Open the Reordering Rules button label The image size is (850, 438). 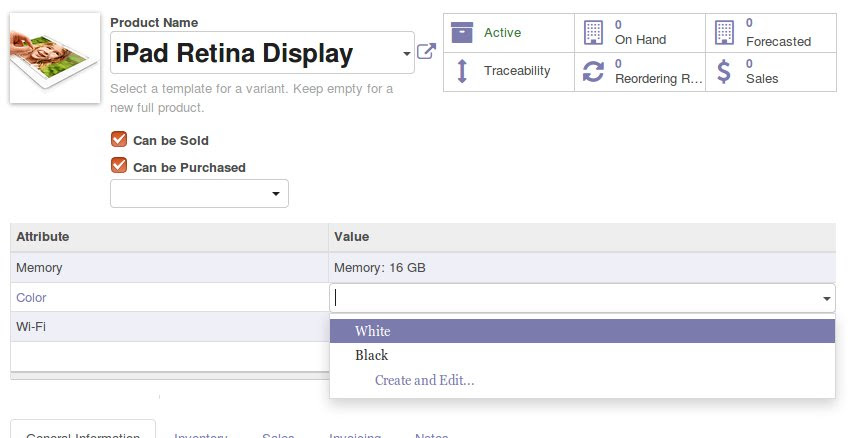point(659,79)
